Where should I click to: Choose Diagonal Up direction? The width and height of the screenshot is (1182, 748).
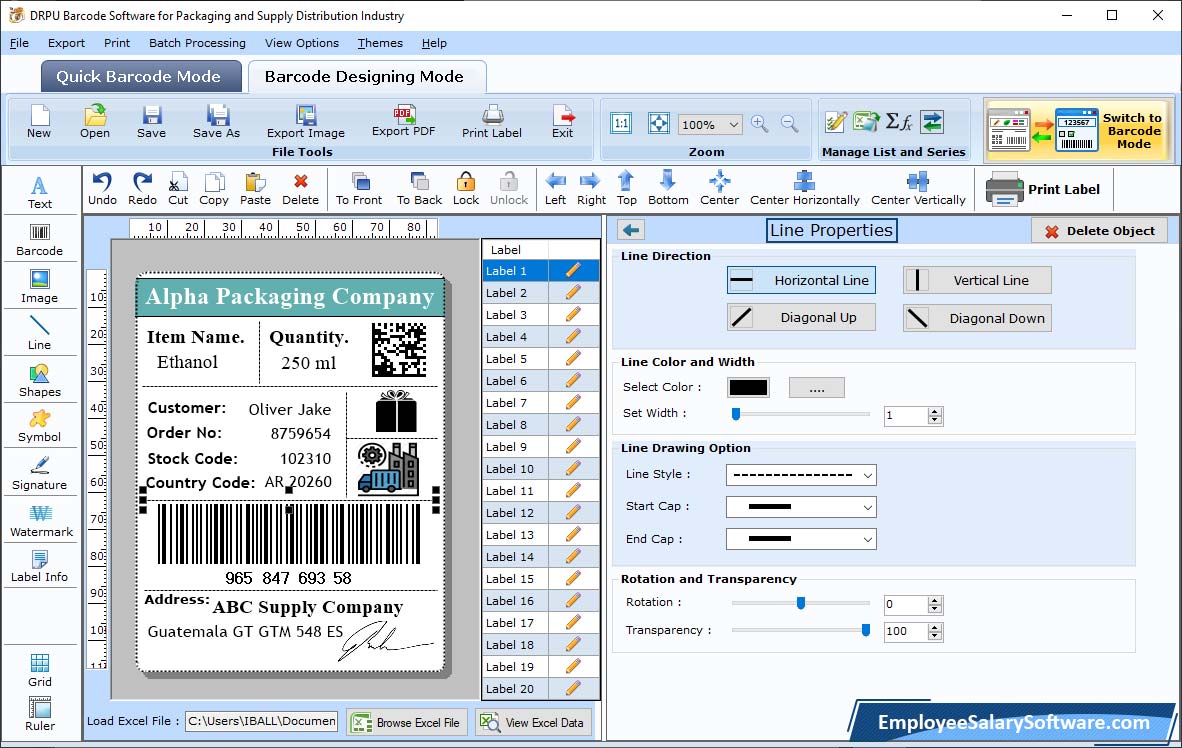point(801,317)
